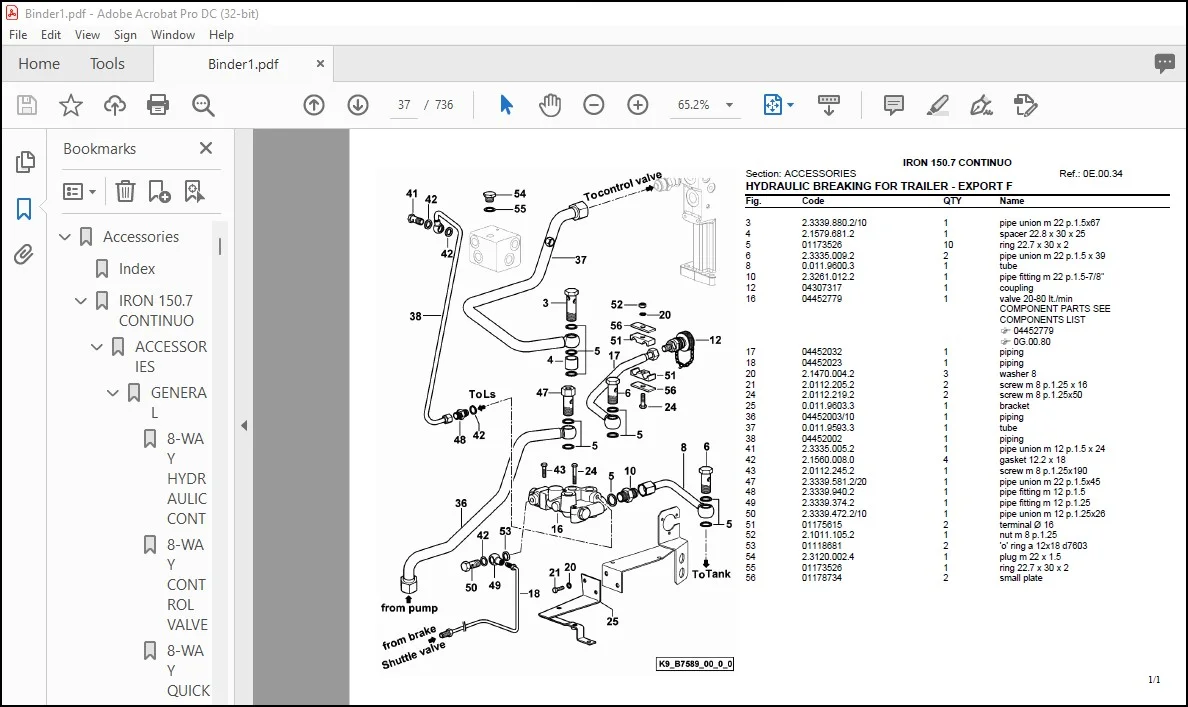Go to next page arrow
1188x707 pixels.
pos(358,105)
